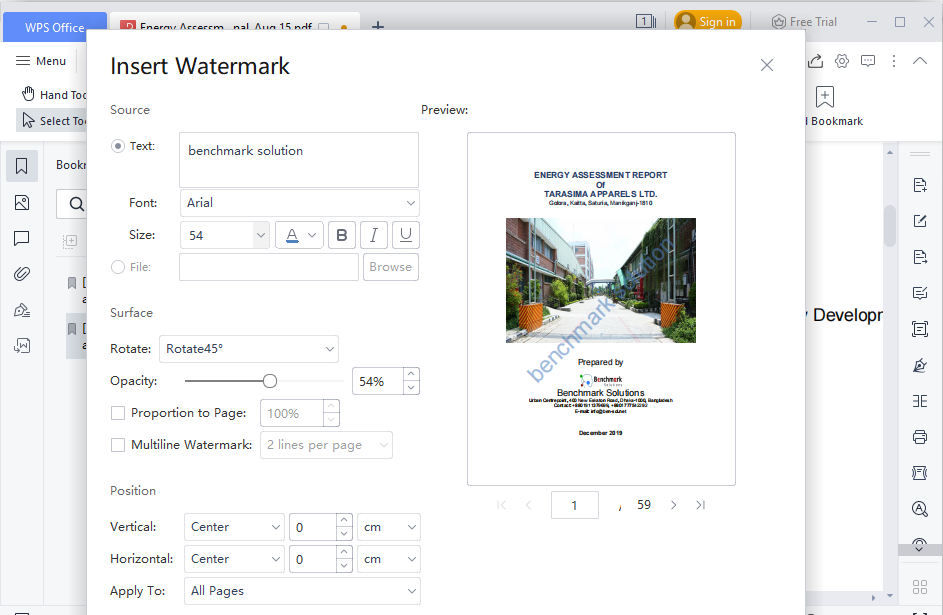The height and width of the screenshot is (615, 943).
Task: Decrease opacity with the down arrow
Action: [411, 388]
